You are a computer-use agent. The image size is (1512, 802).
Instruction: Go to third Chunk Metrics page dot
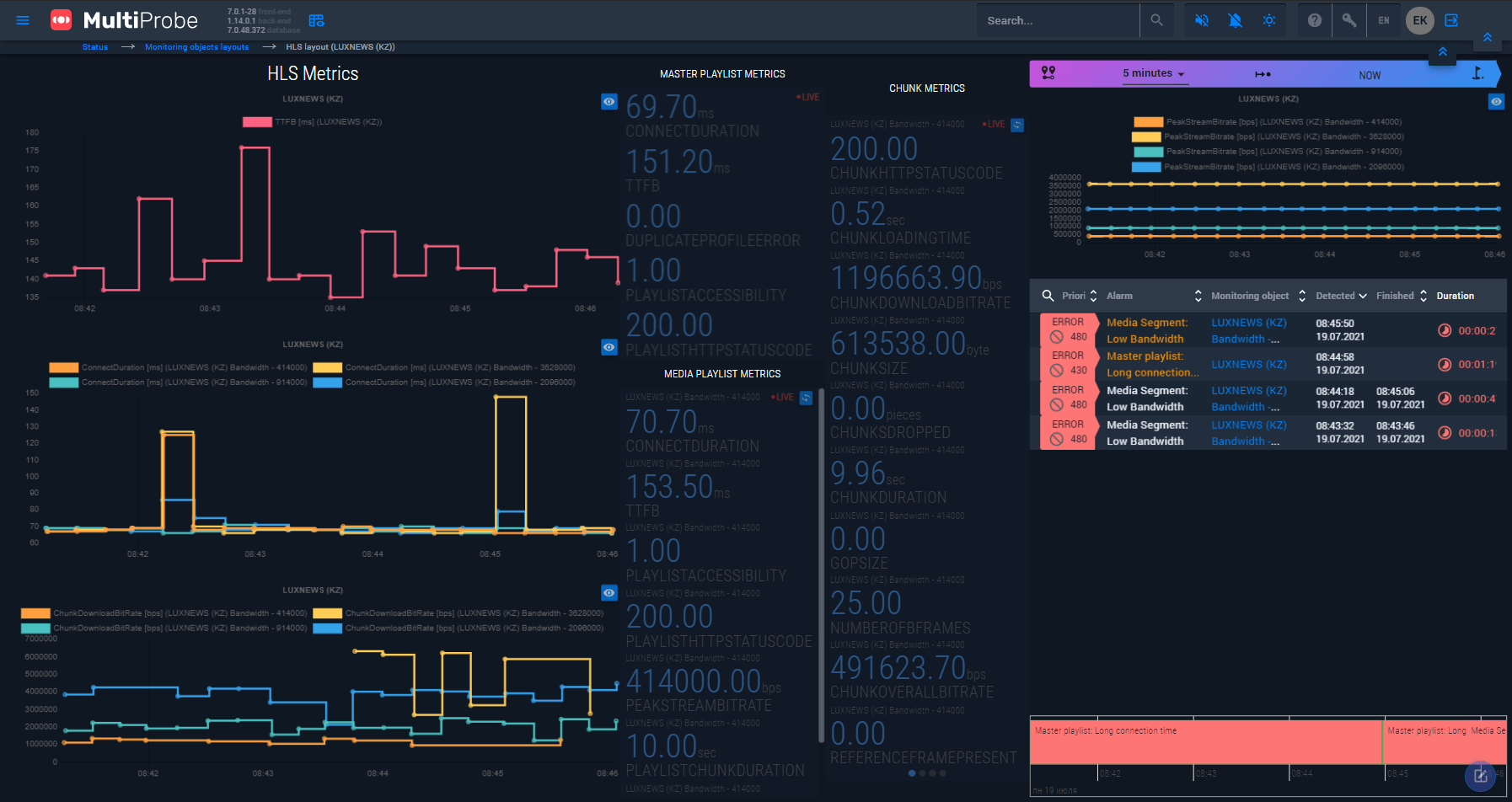coord(932,773)
